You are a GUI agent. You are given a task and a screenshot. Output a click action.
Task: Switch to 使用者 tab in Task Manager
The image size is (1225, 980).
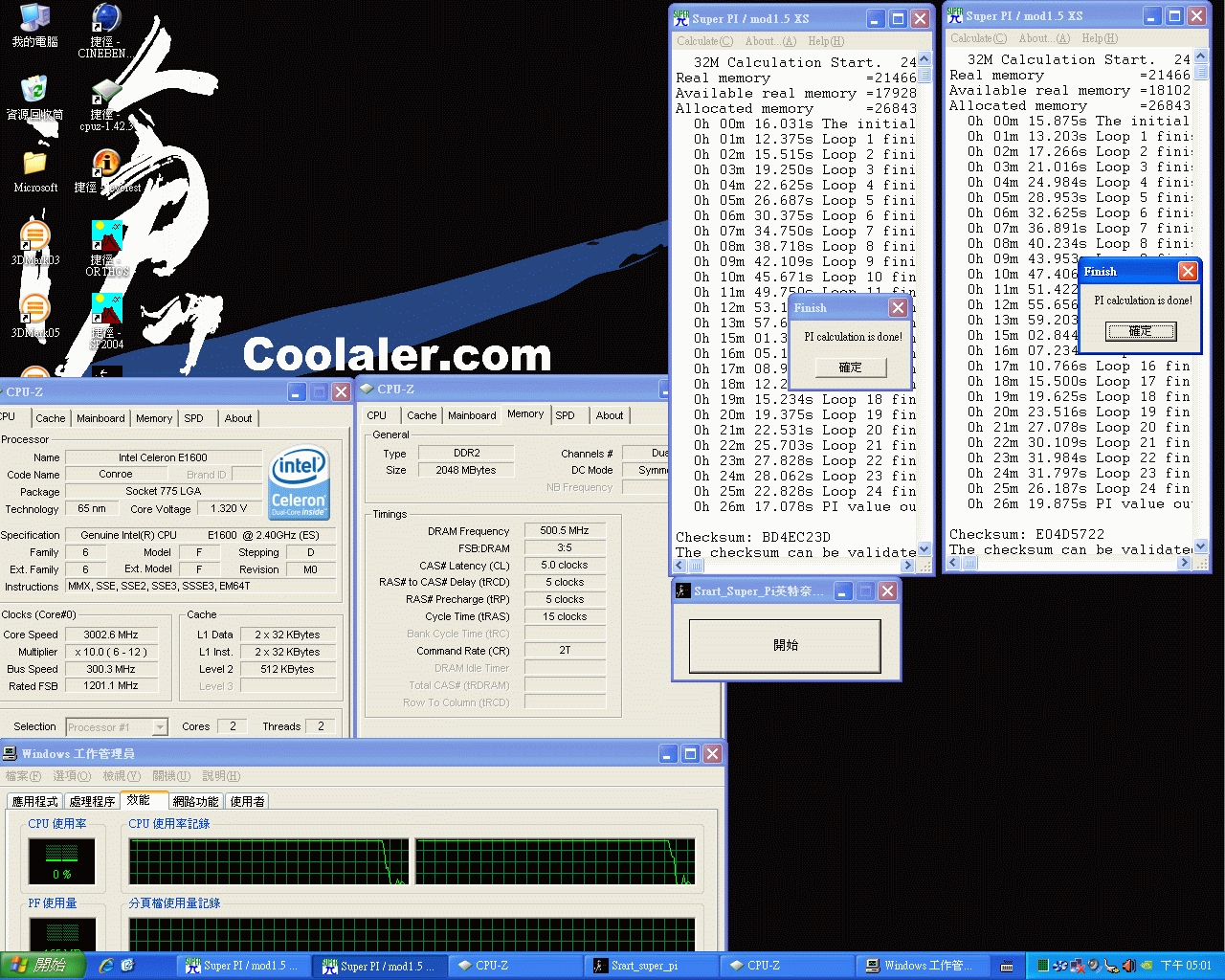(247, 802)
